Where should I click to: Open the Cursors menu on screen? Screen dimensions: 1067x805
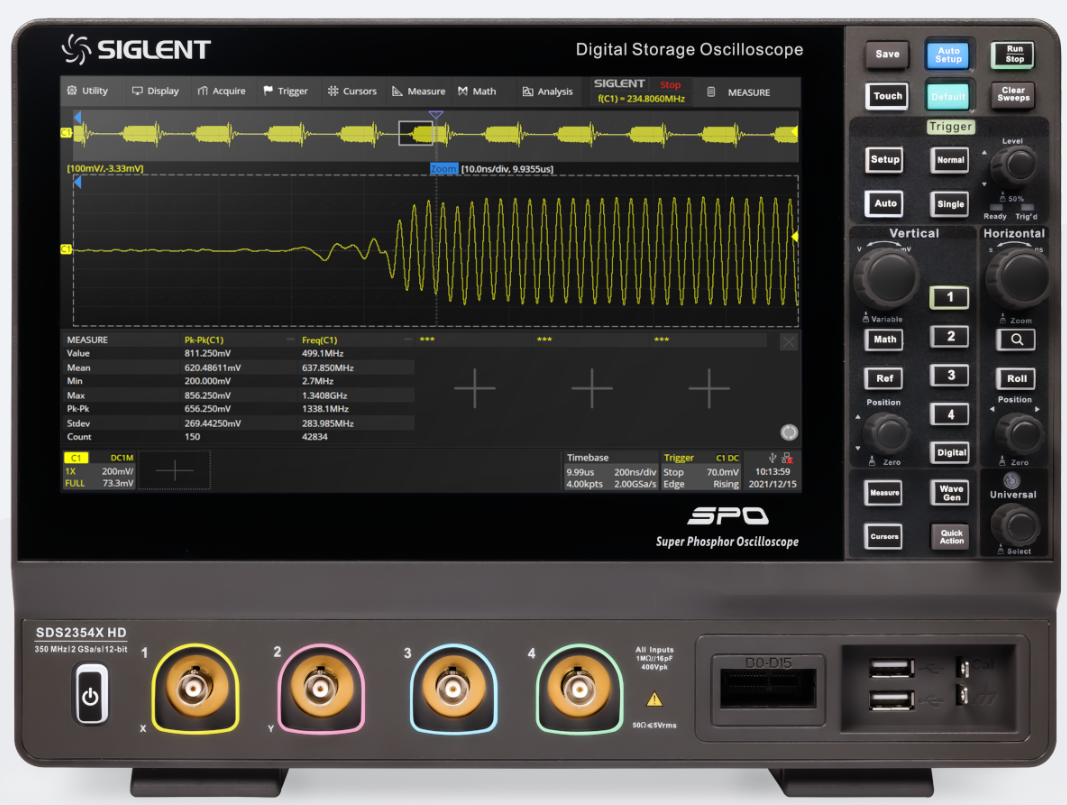(x=352, y=91)
